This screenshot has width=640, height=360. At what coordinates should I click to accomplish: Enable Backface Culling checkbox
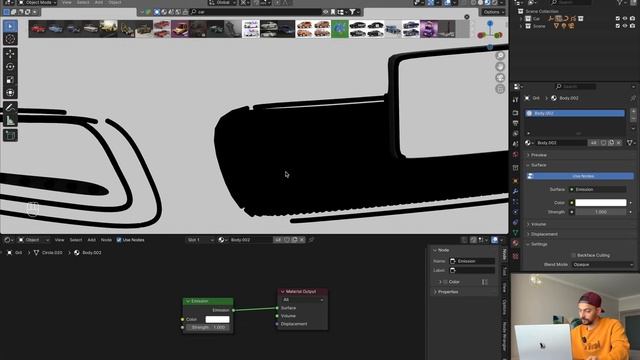pos(573,255)
